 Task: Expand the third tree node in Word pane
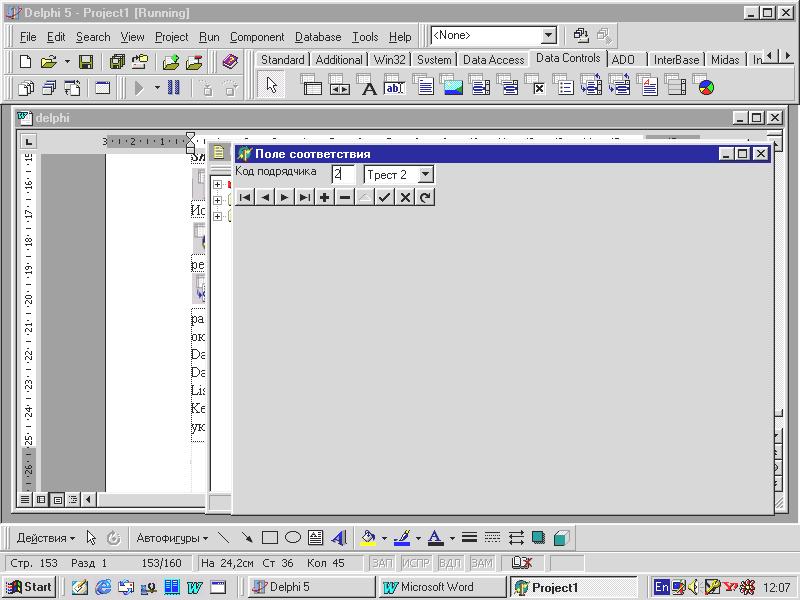click(217, 216)
